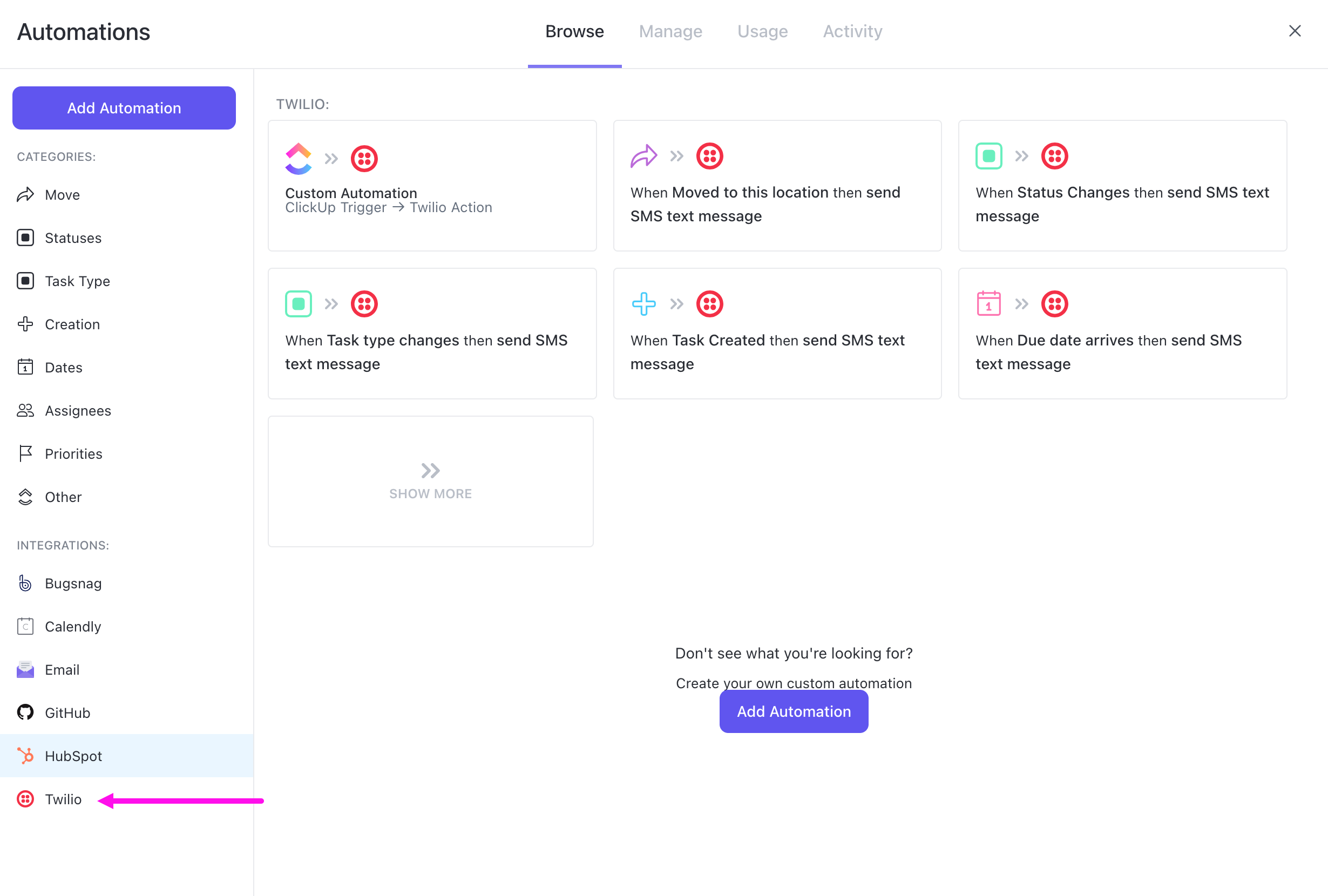Open the Usage tab
1328x896 pixels.
762,31
